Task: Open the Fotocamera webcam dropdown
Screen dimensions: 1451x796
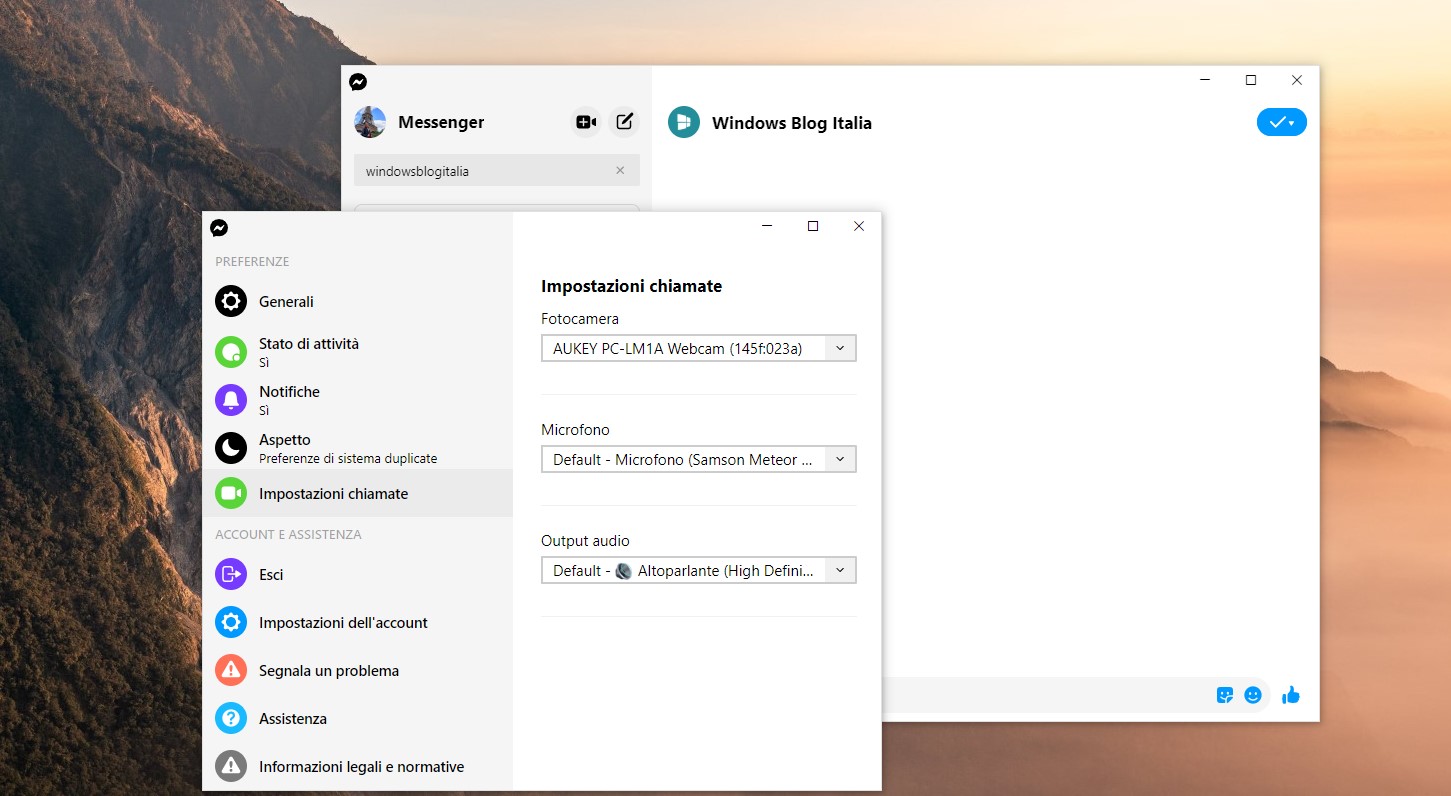Action: point(698,348)
